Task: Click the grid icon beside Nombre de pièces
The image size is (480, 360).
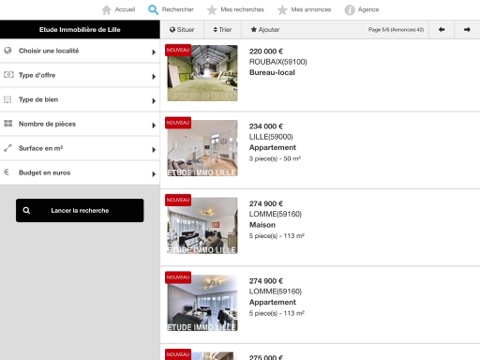Action: coord(8,124)
